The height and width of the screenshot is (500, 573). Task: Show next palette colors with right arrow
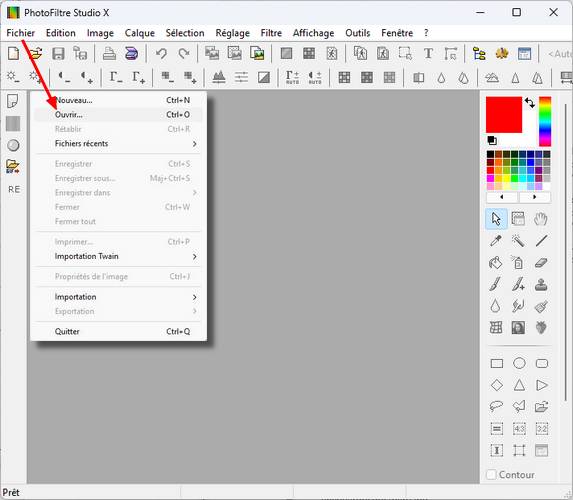(x=535, y=197)
